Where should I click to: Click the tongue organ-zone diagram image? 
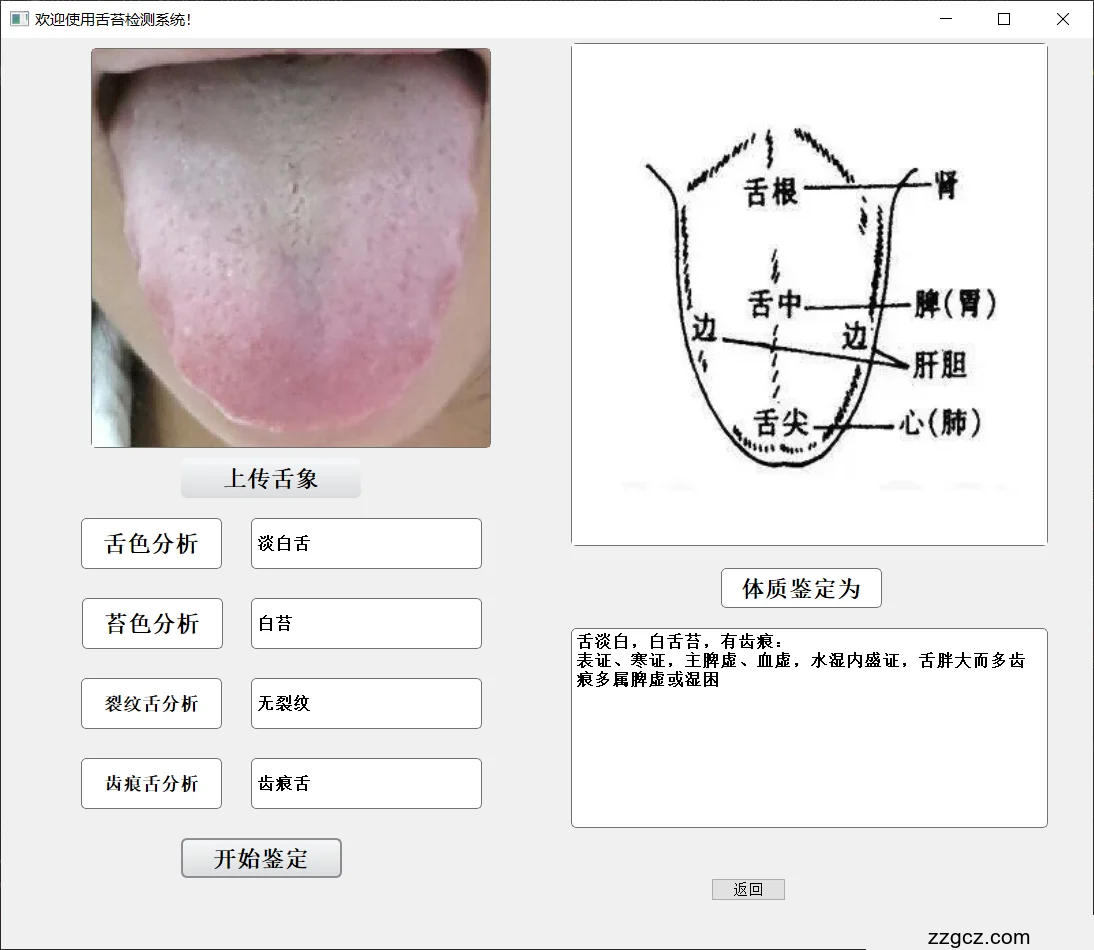point(809,295)
